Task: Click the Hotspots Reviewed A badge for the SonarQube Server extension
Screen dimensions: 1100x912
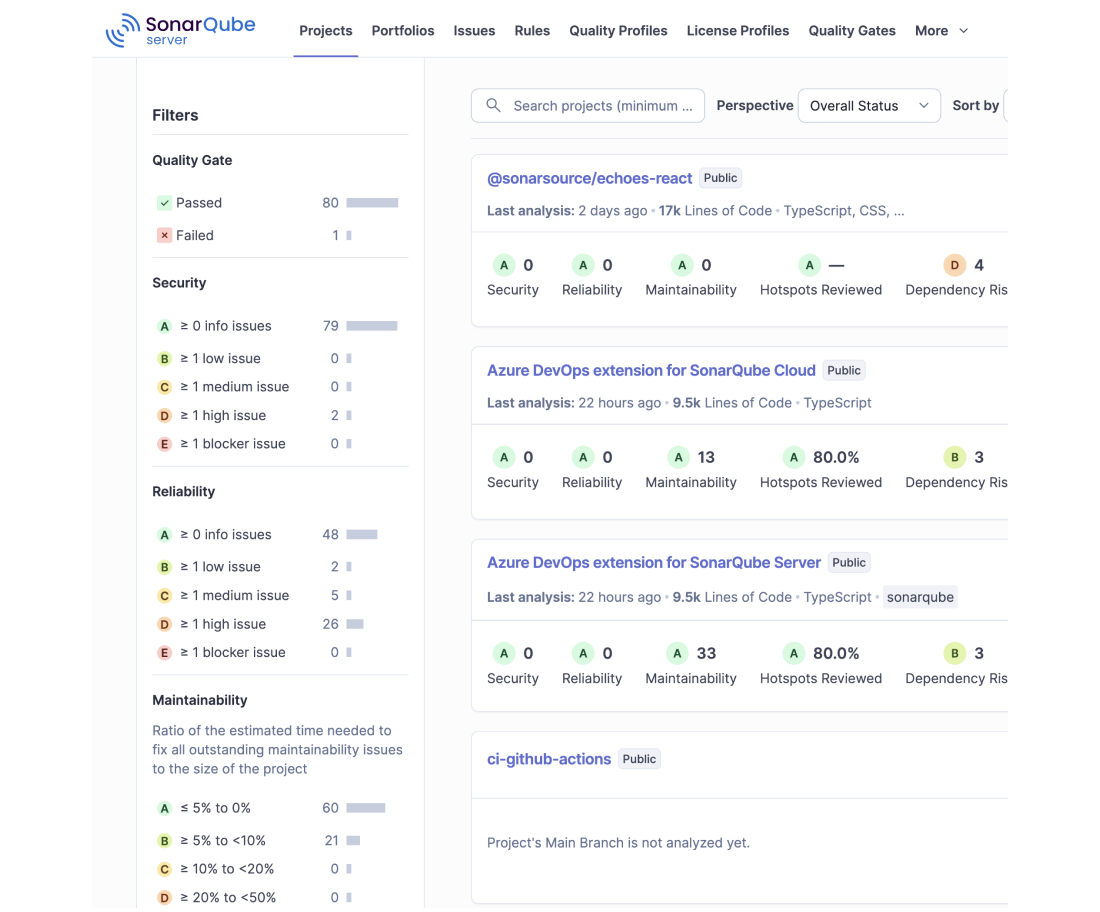Action: click(793, 654)
